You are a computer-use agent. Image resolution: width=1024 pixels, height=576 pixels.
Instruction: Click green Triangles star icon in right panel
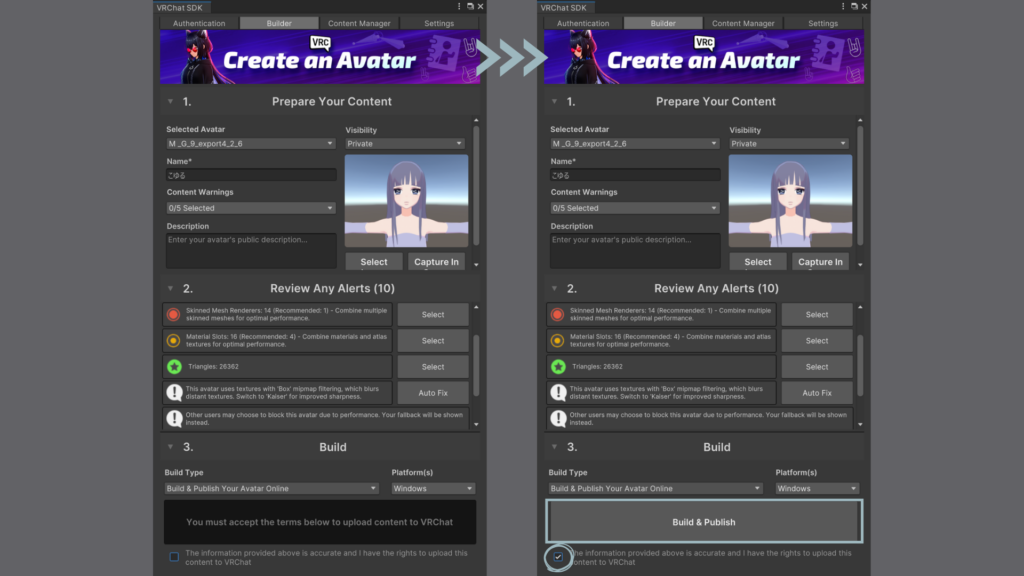tap(558, 367)
